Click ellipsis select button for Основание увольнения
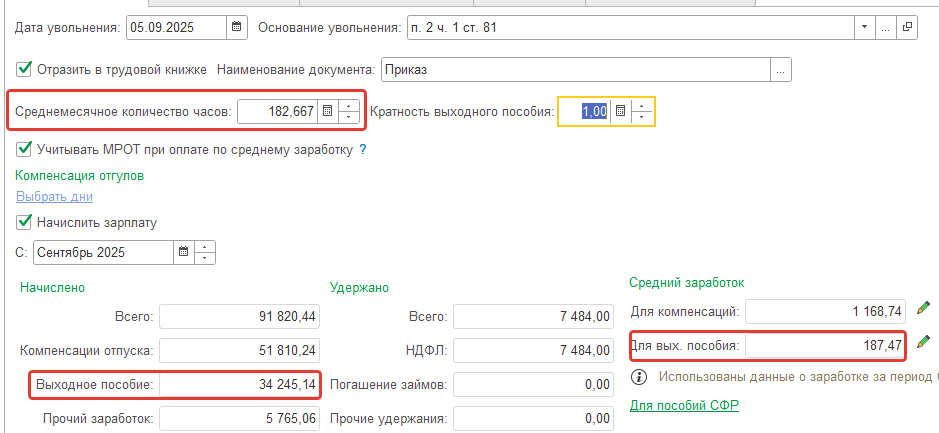This screenshot has width=939, height=433. coord(885,28)
